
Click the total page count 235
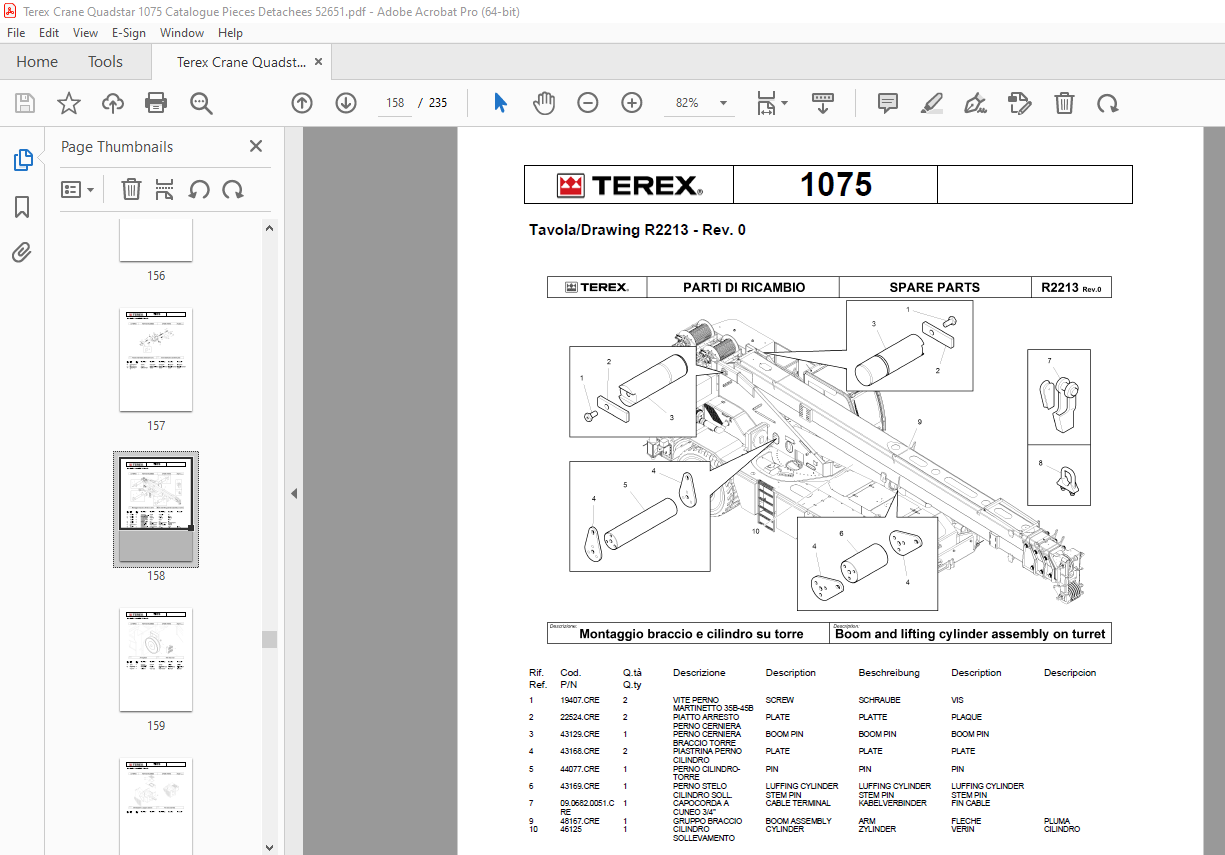click(x=438, y=103)
